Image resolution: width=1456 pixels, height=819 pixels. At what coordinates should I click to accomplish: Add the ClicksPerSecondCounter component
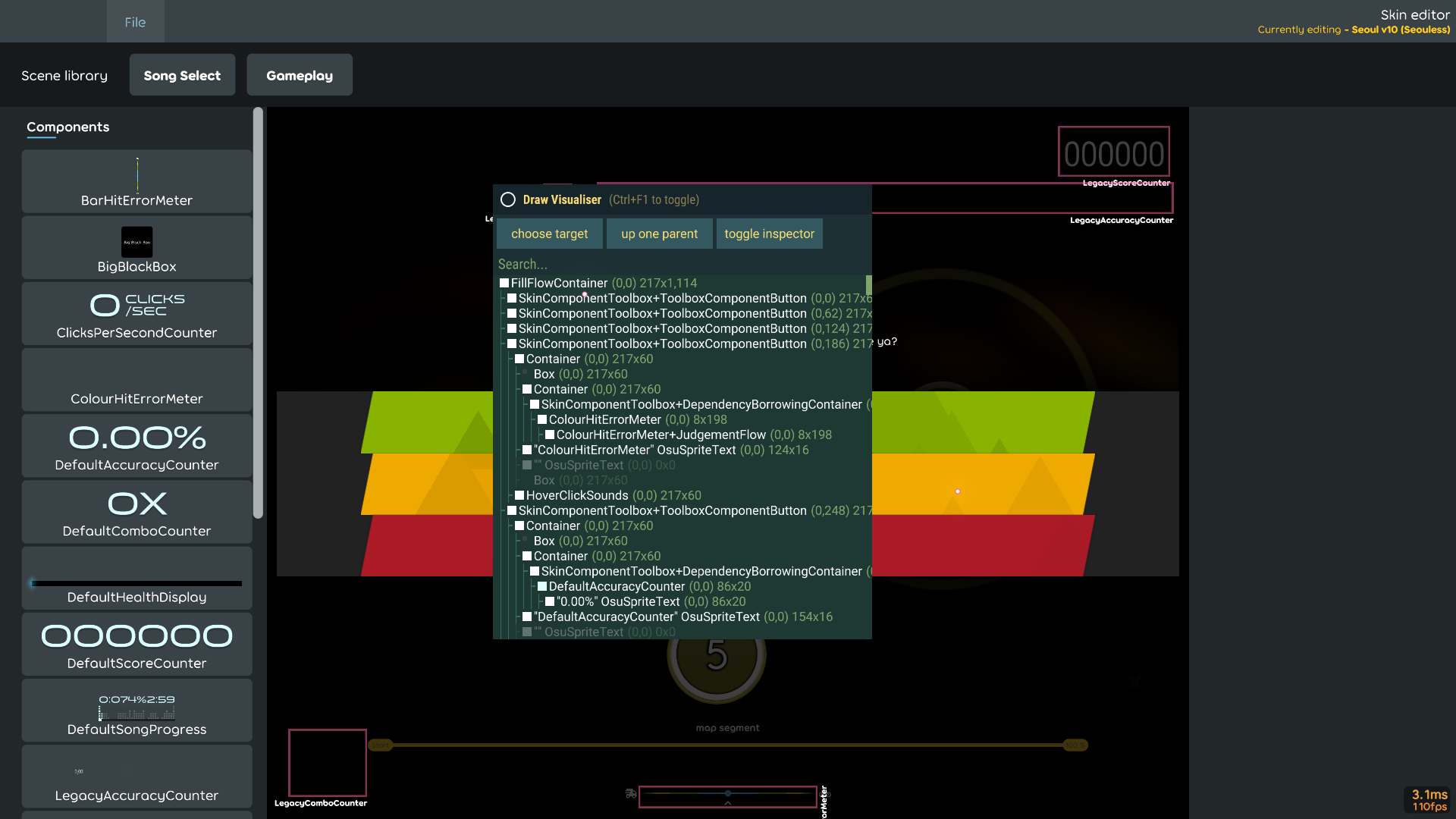tap(136, 313)
